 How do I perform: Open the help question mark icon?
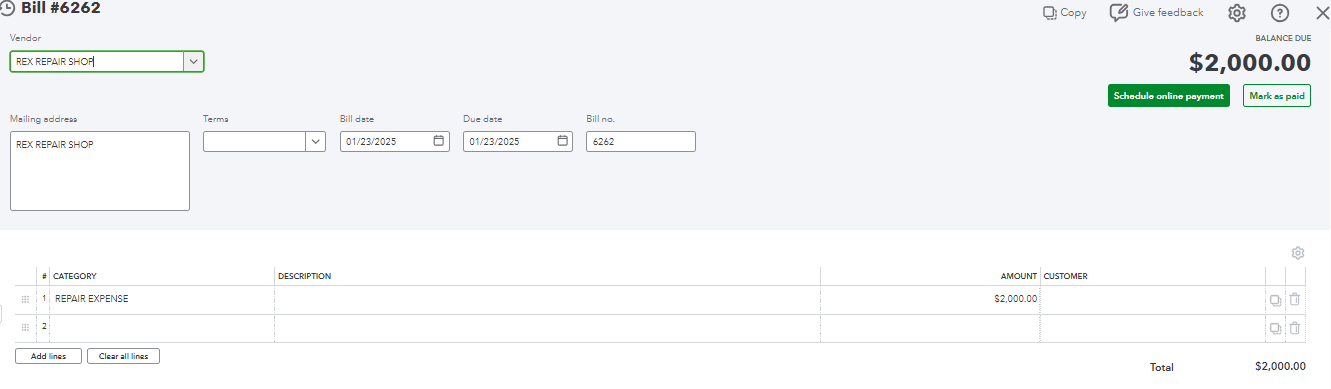[1279, 13]
